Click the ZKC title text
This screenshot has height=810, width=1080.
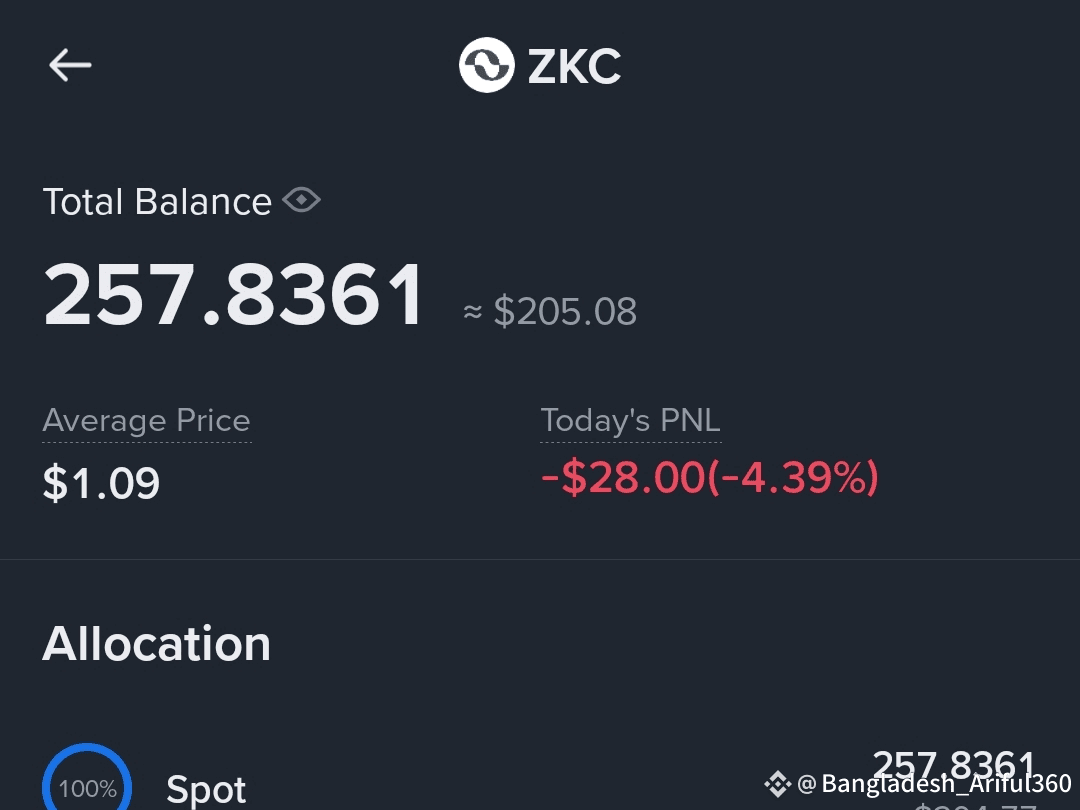[574, 66]
